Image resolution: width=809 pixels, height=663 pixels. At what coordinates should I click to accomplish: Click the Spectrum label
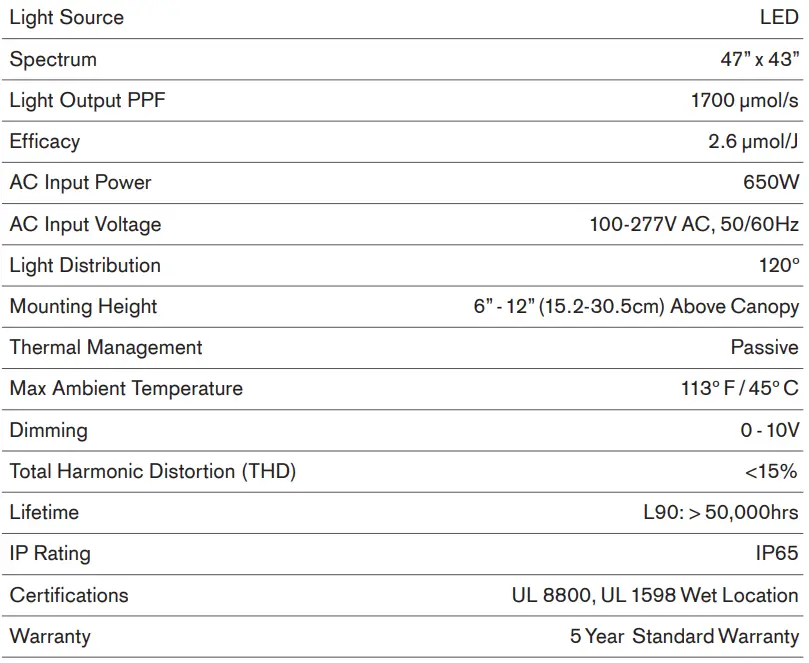(x=53, y=59)
